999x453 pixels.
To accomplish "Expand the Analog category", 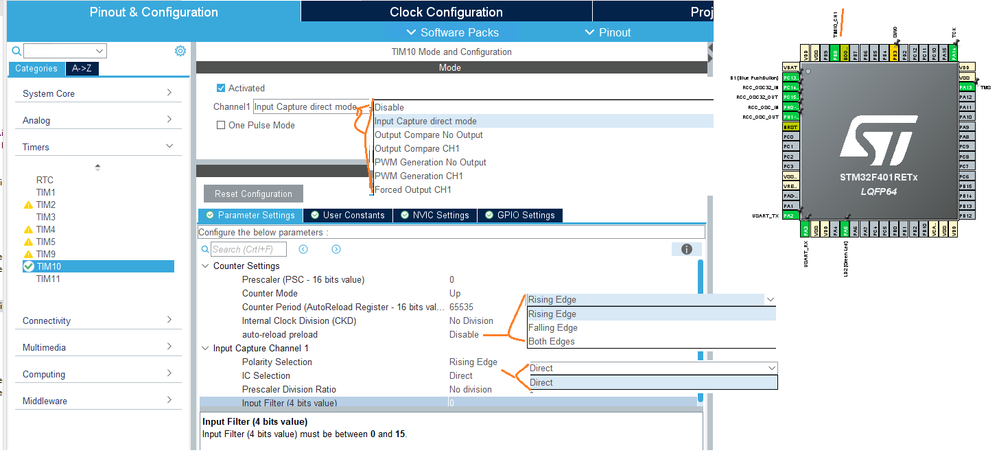I will [169, 120].
